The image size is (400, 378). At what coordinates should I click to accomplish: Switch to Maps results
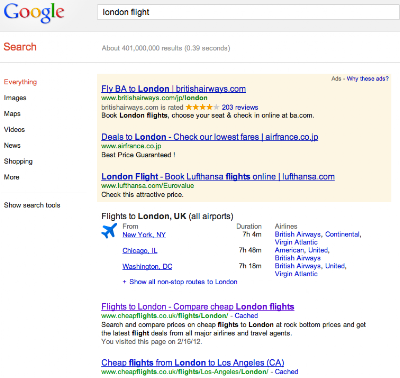12,114
